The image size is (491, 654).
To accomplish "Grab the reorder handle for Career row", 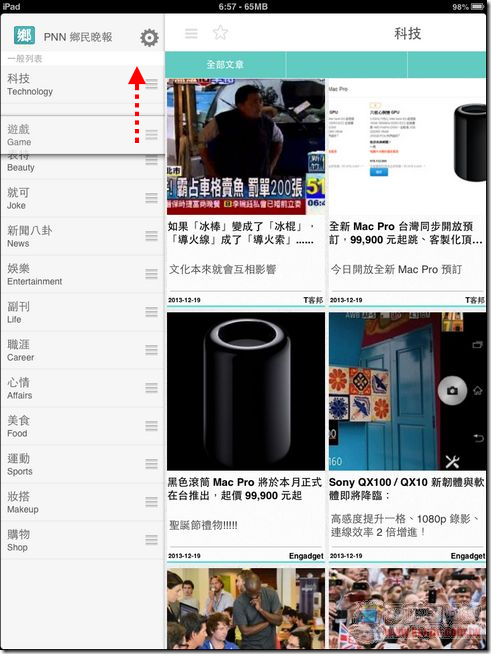I will [x=152, y=350].
